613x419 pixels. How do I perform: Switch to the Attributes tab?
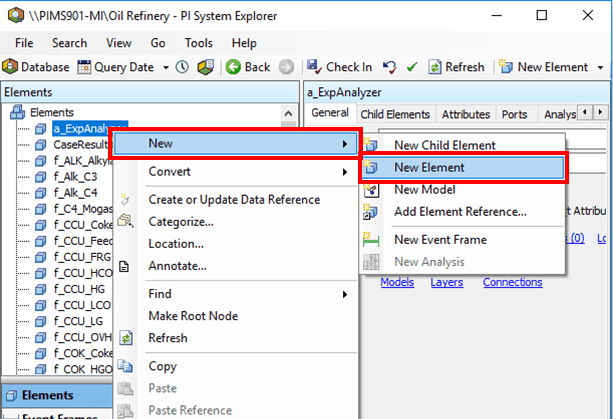click(x=466, y=115)
